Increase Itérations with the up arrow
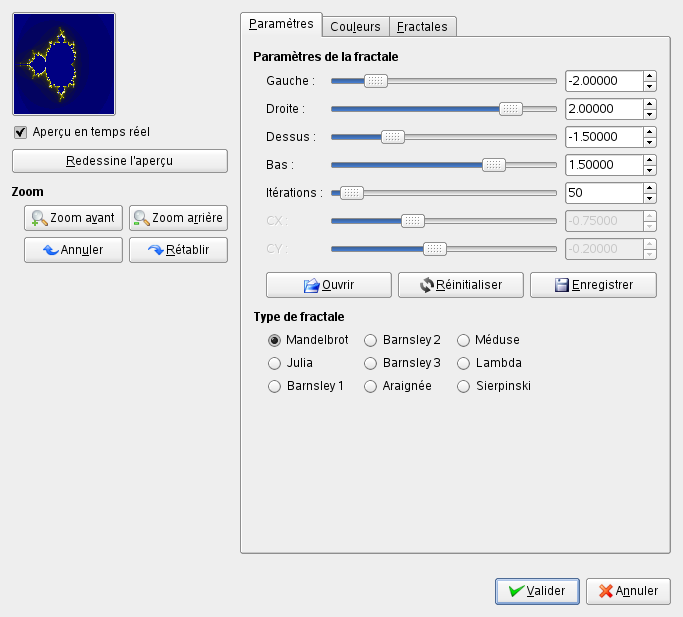The width and height of the screenshot is (683, 617). [649, 188]
